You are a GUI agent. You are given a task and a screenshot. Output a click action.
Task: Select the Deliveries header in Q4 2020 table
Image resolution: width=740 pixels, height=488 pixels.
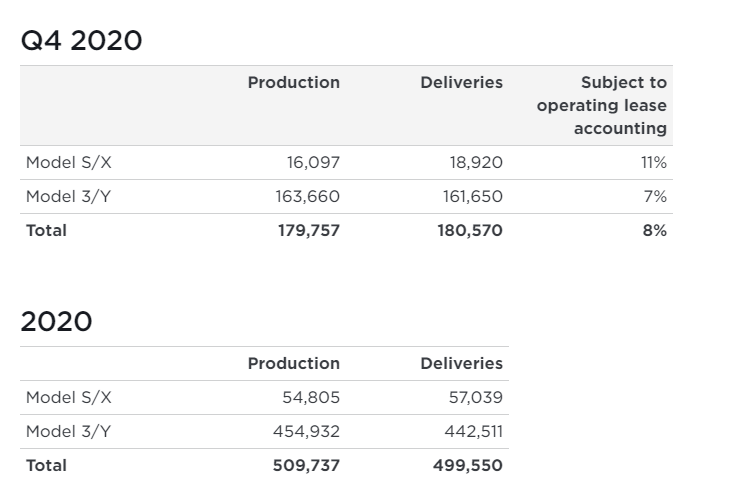462,83
